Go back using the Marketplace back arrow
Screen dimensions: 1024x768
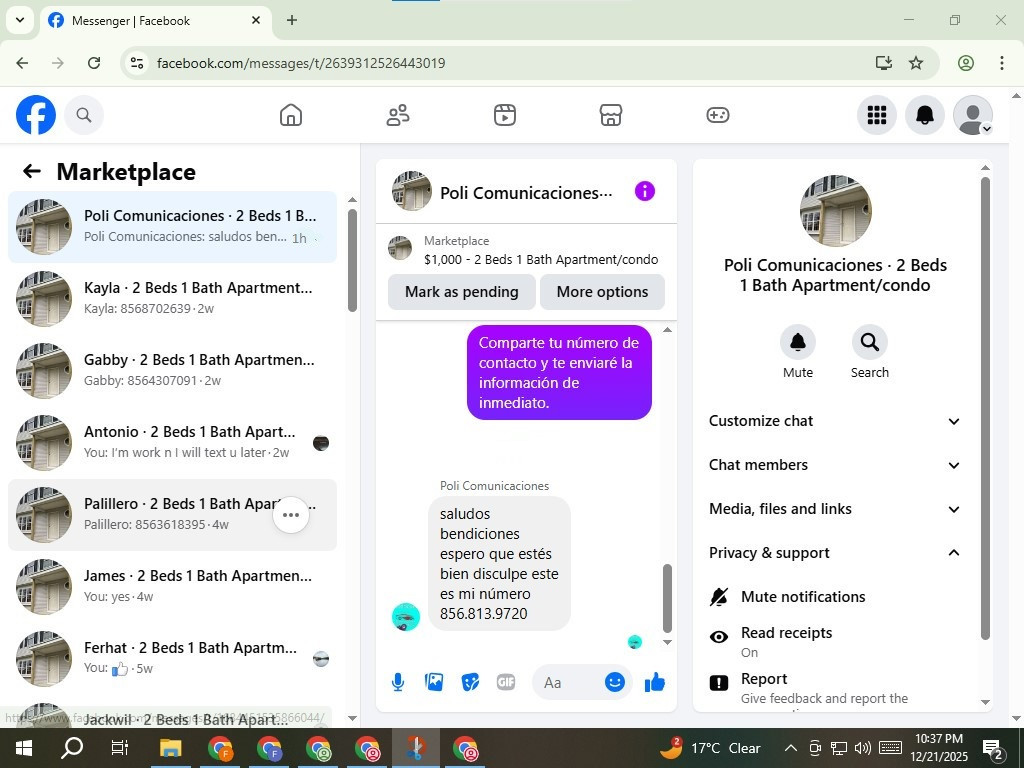pos(31,171)
